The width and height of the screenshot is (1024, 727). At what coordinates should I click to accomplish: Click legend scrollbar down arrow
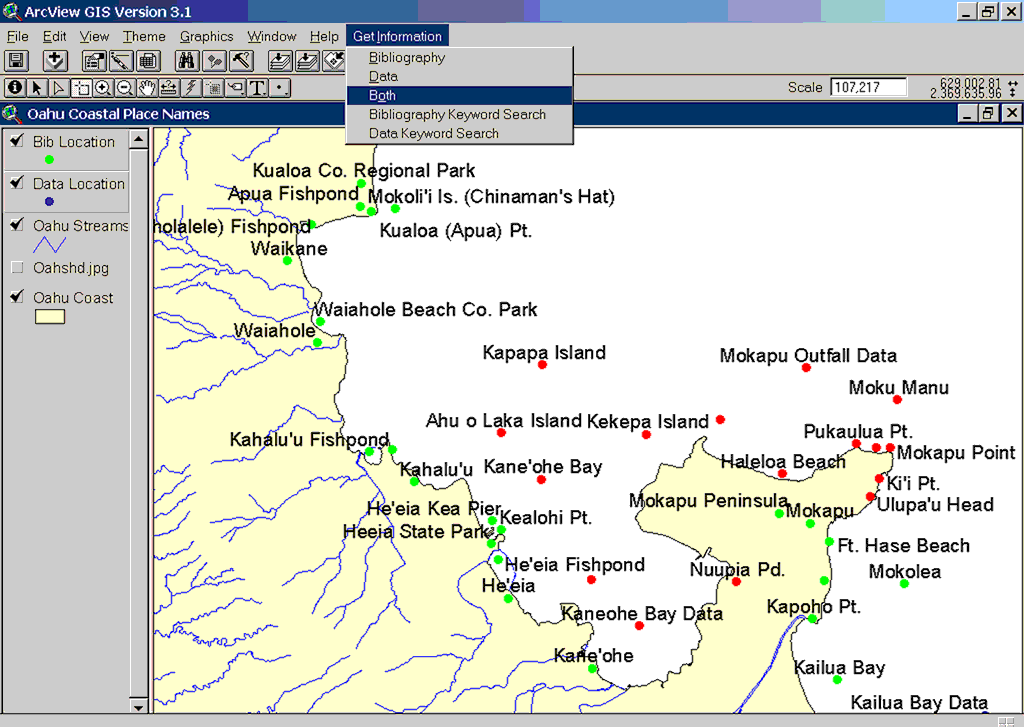pos(138,706)
